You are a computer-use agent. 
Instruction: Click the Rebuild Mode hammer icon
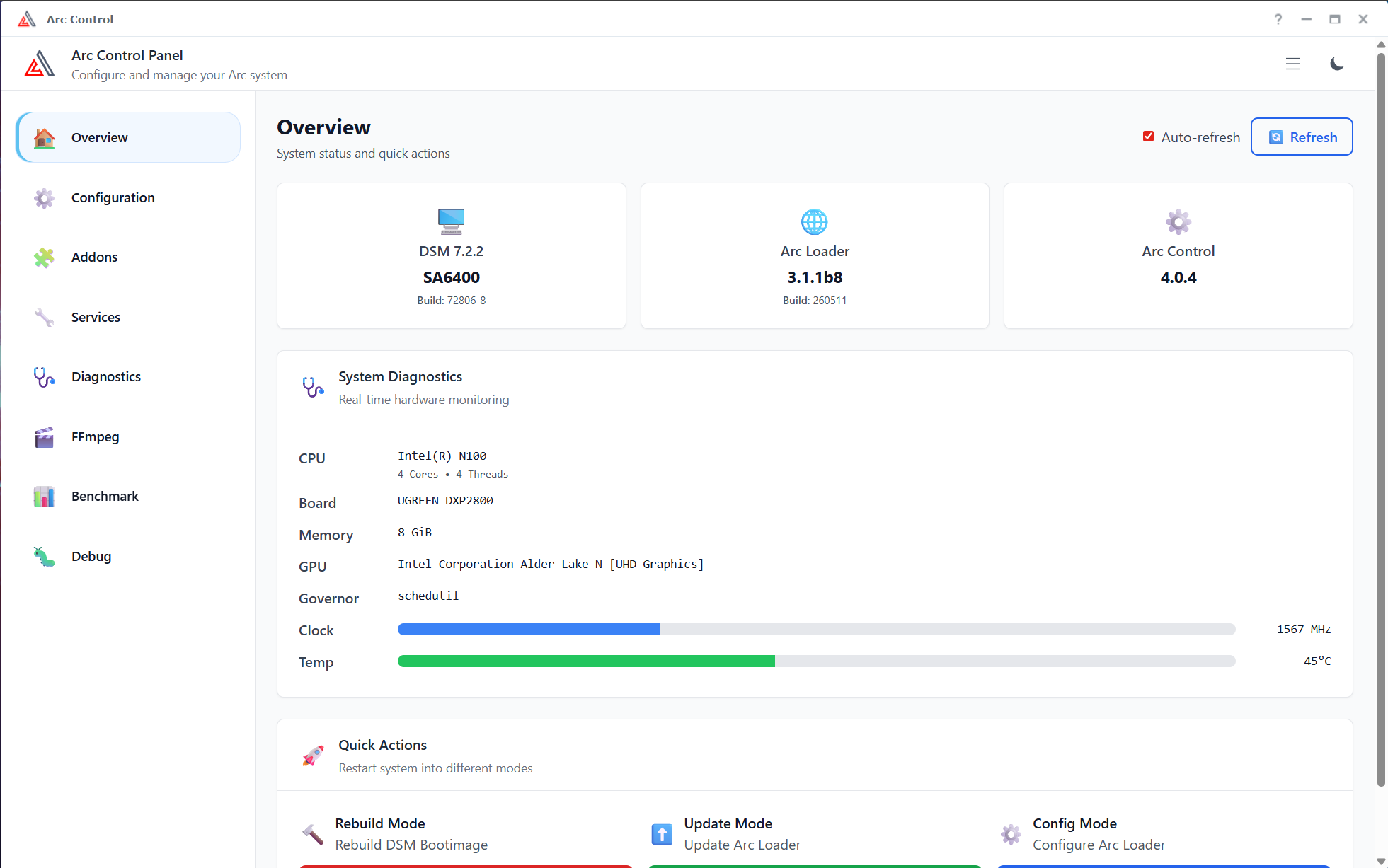point(313,834)
